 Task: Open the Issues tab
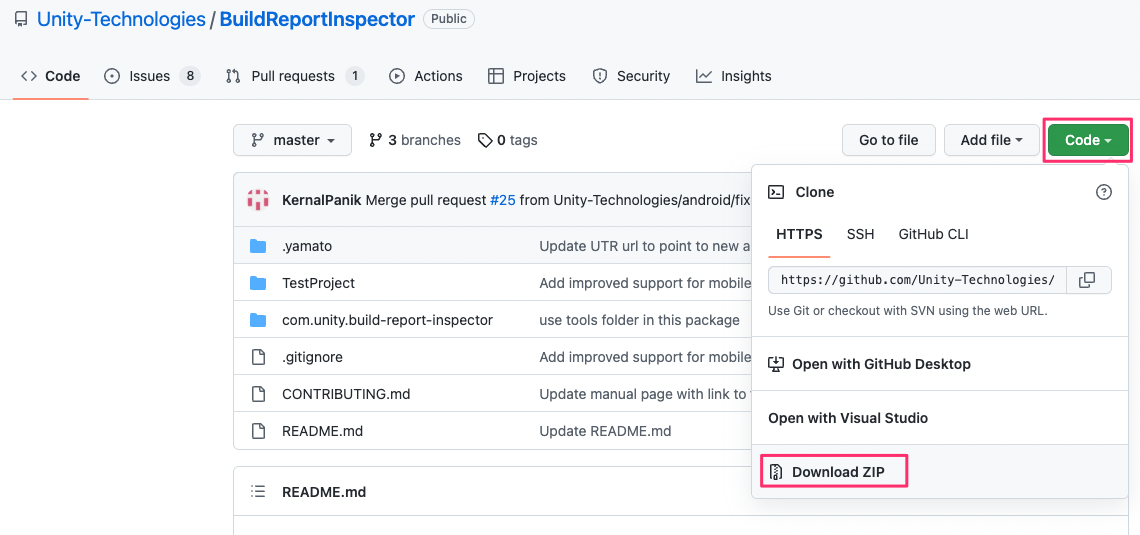[152, 76]
